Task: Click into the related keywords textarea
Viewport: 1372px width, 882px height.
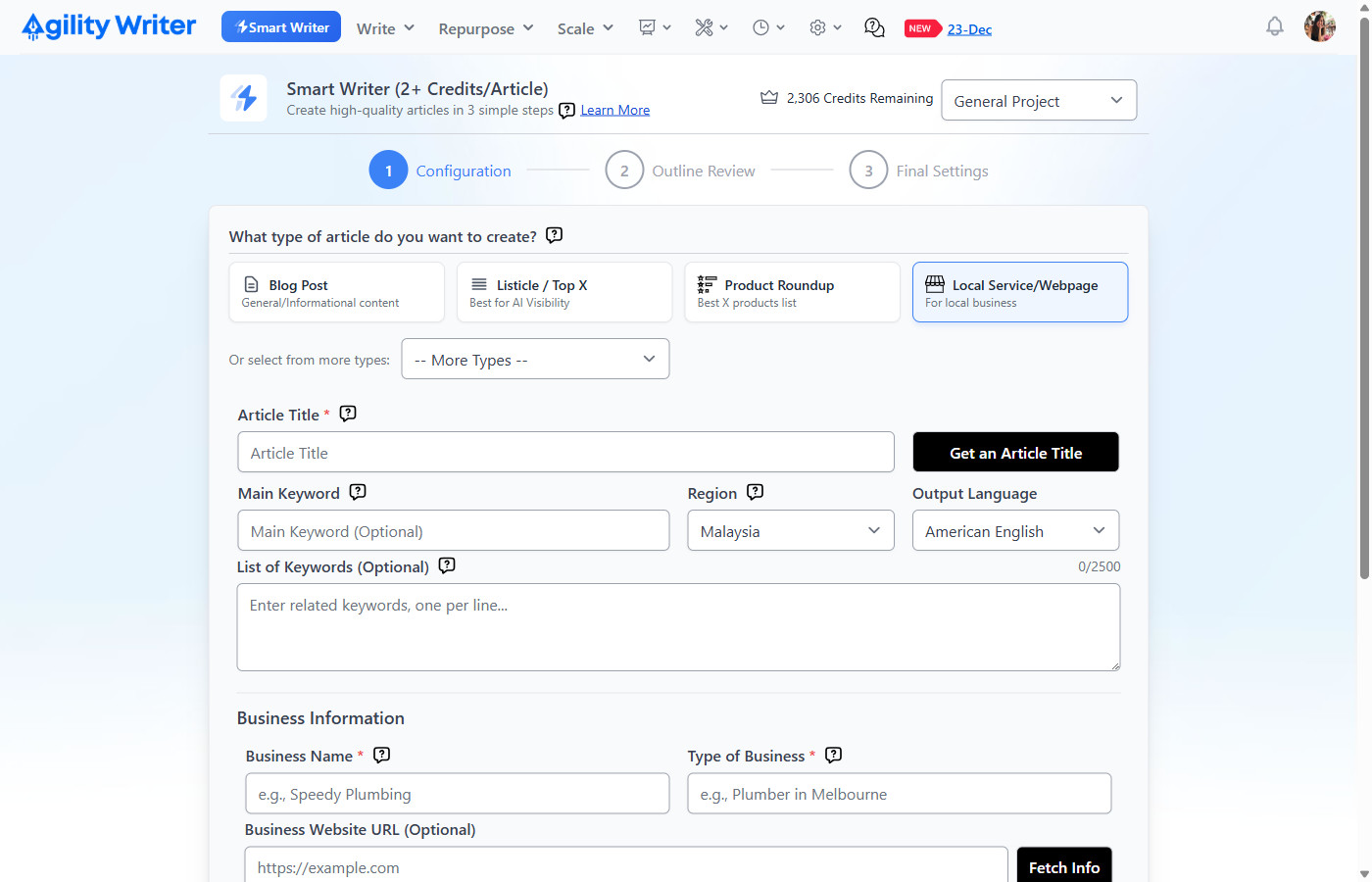Action: (x=678, y=627)
